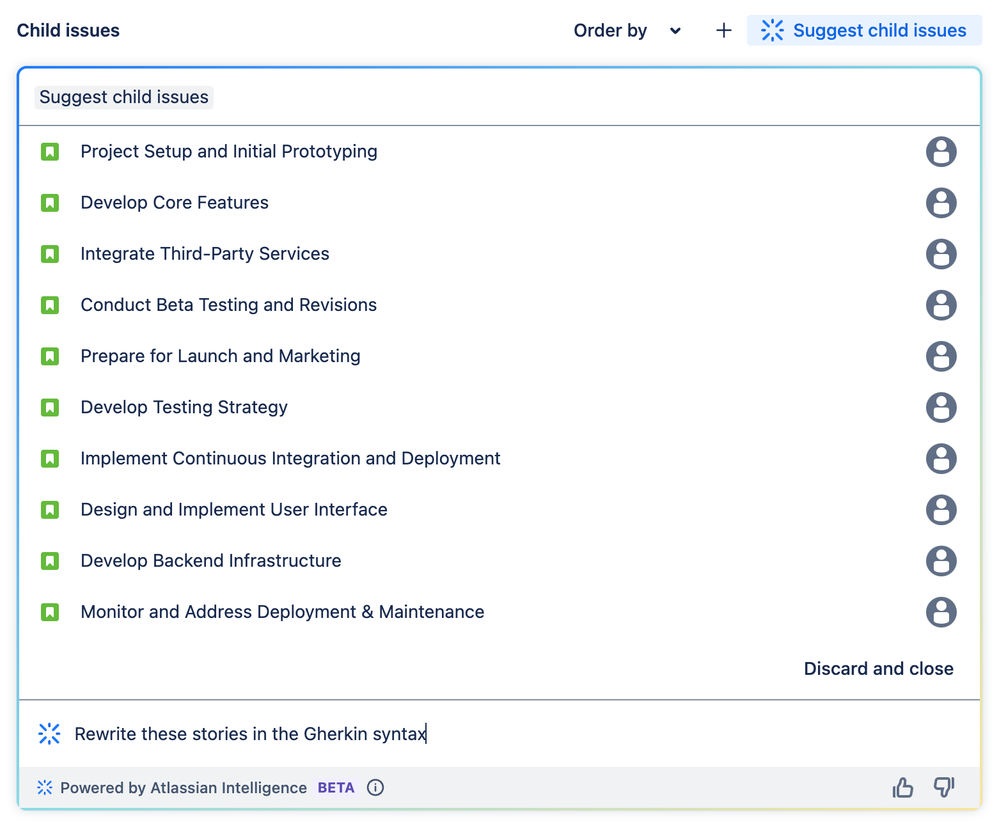Give thumbs up feedback on the AI suggestions

tap(902, 787)
